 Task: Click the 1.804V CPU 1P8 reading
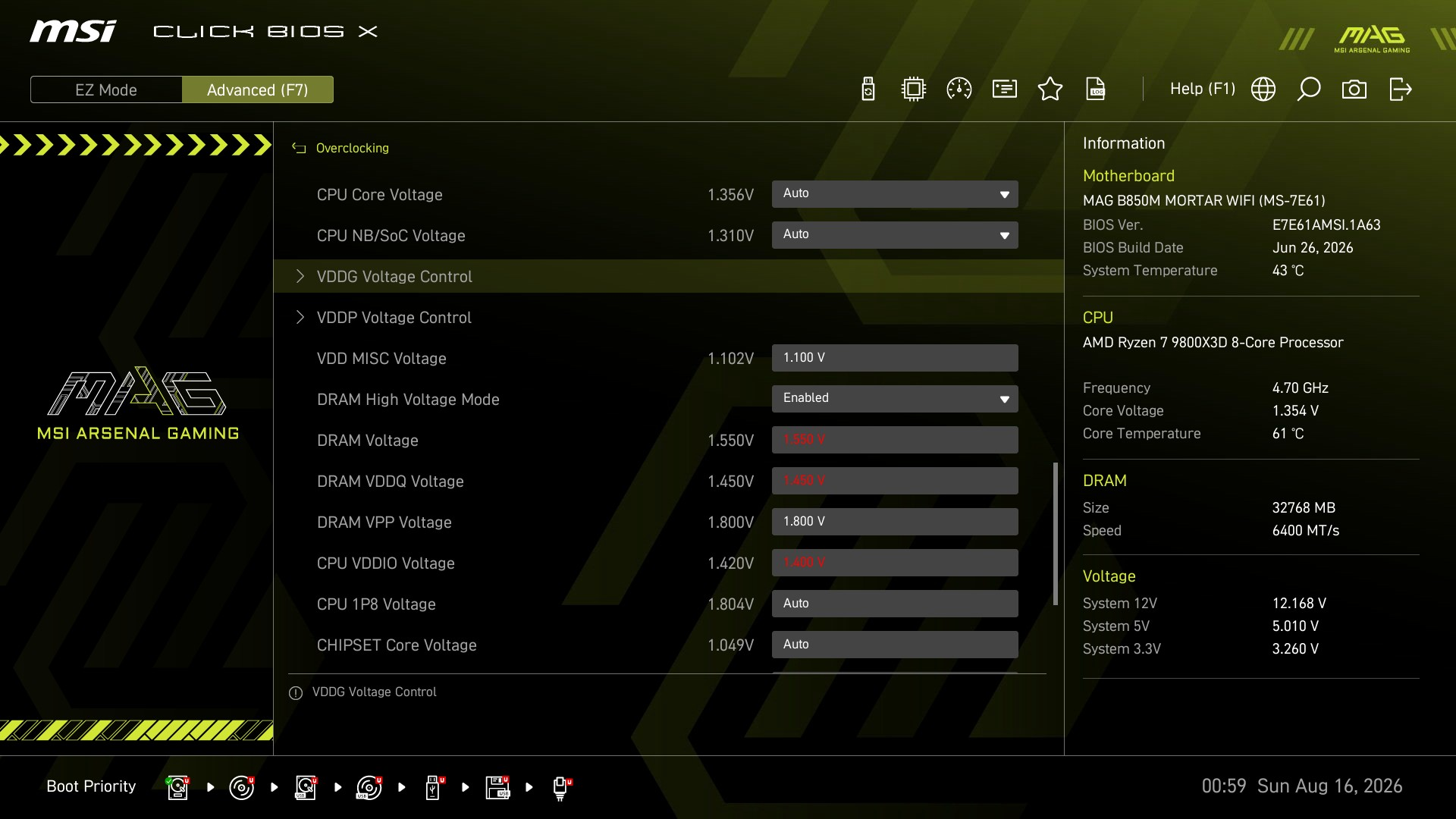click(730, 604)
